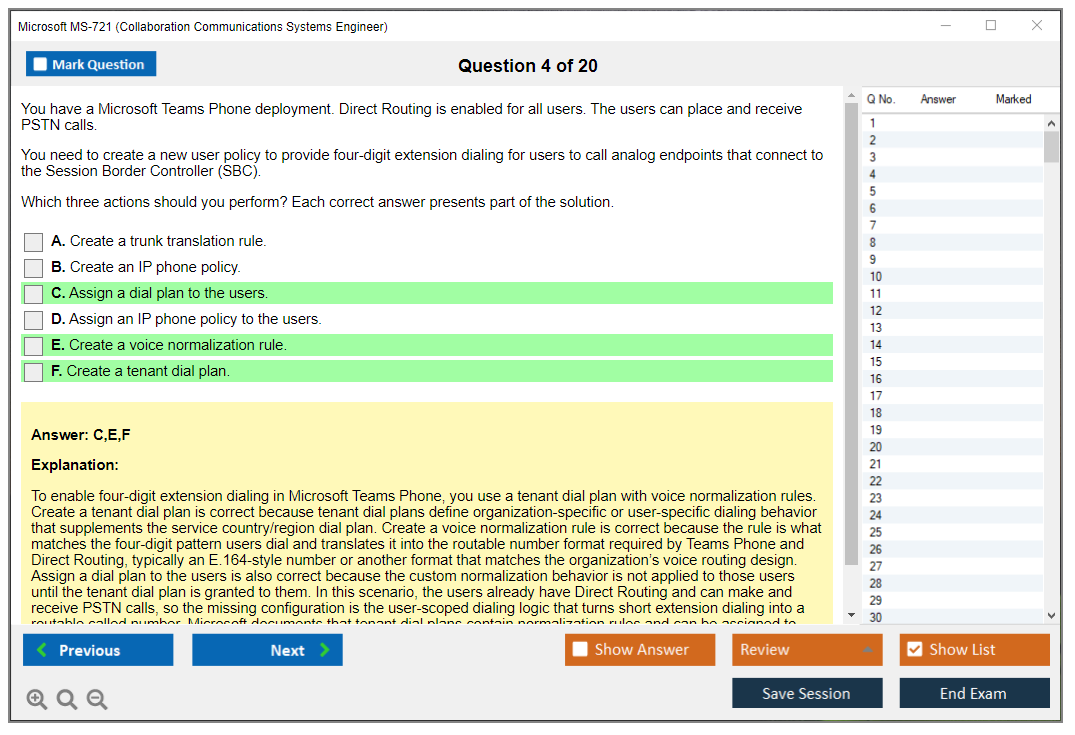Select question 8 in the list
1075x735 pixels.
953,243
